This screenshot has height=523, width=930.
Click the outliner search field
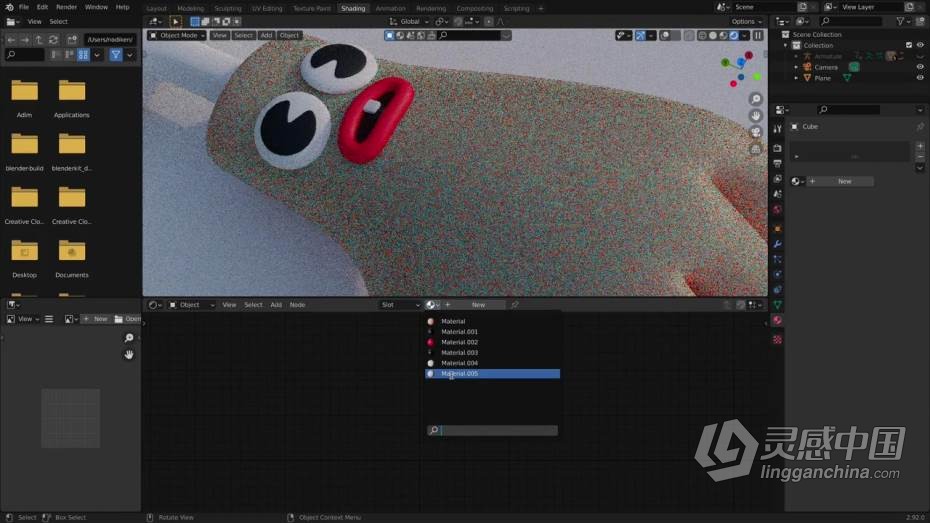tap(853, 21)
